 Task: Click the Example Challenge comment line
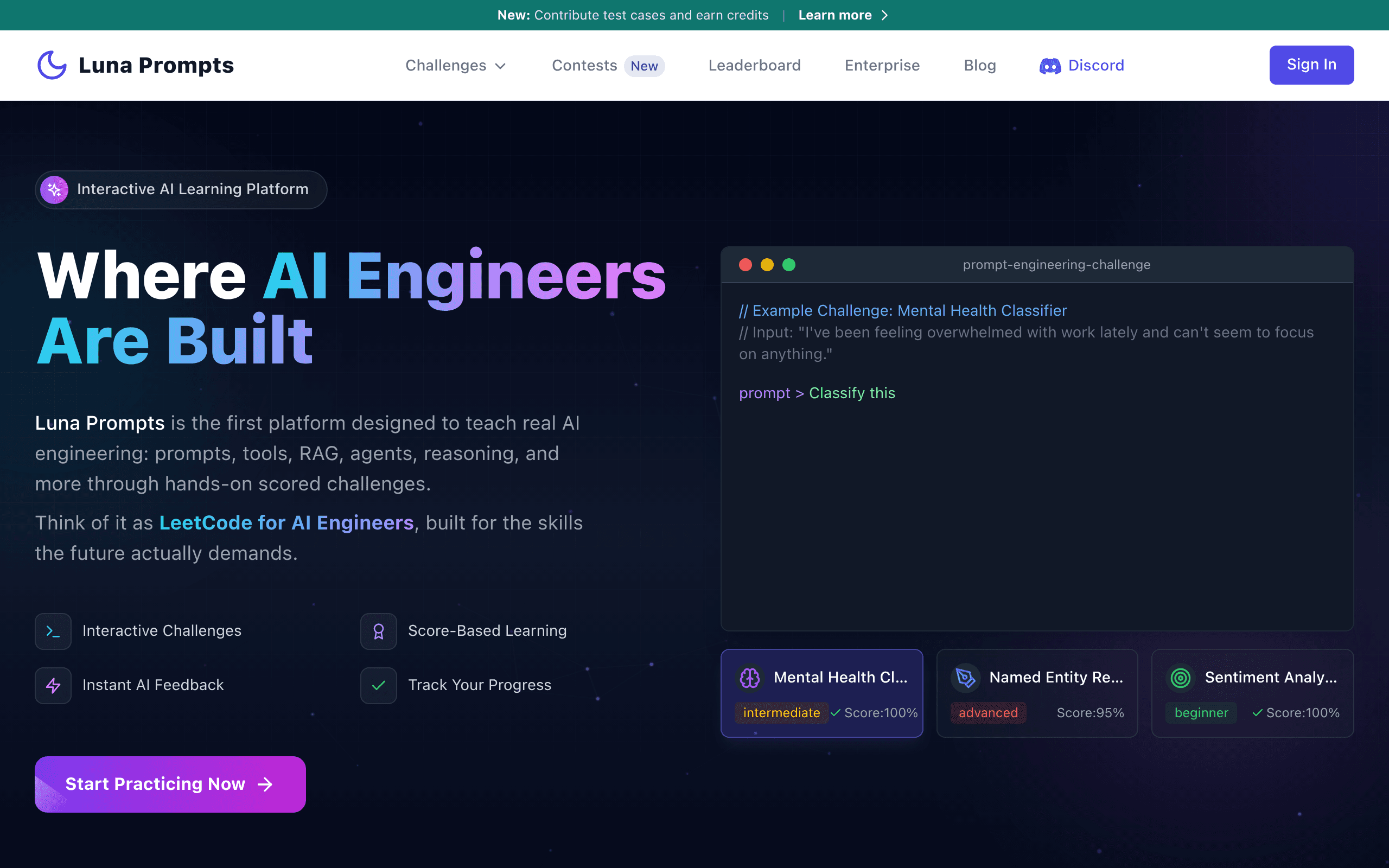[x=903, y=310]
